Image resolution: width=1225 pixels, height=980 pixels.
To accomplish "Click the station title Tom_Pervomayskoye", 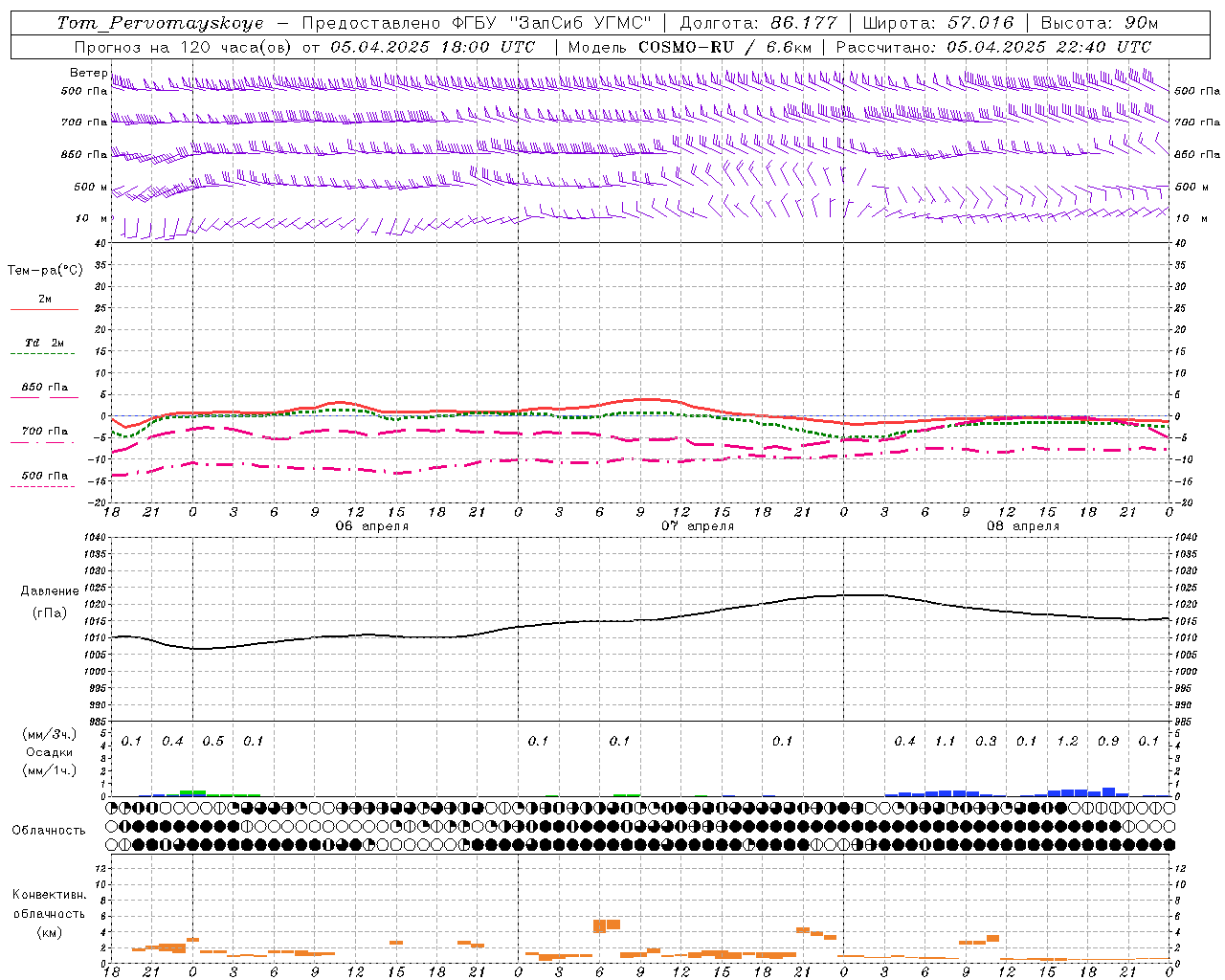I will click(160, 23).
